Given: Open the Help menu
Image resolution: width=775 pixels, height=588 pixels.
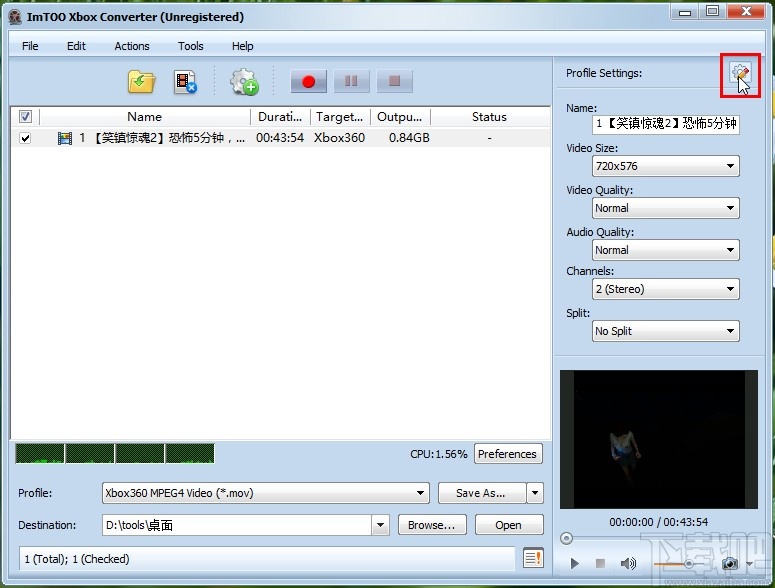Looking at the screenshot, I should [243, 46].
